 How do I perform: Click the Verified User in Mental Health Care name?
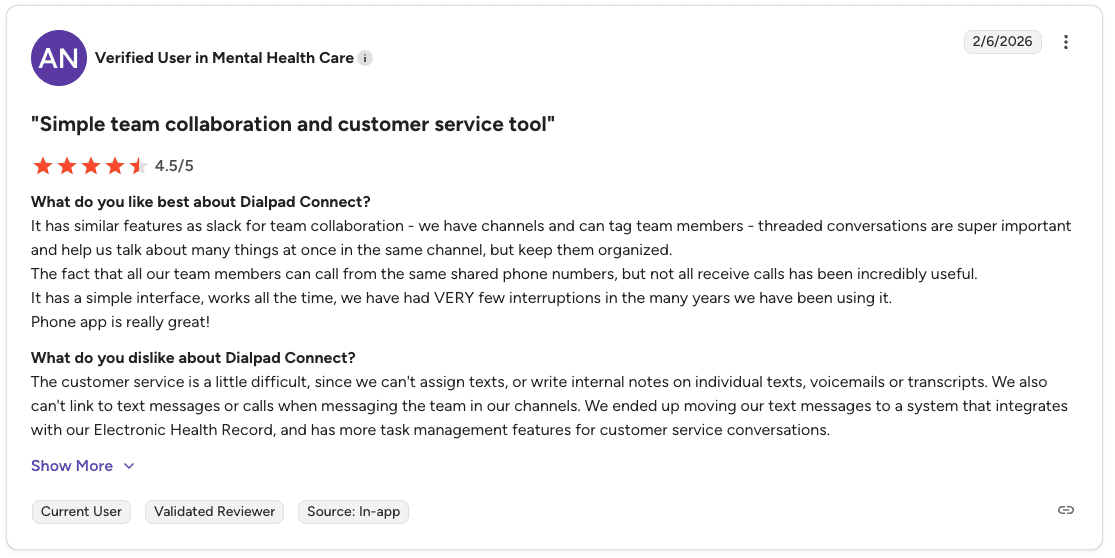[224, 58]
